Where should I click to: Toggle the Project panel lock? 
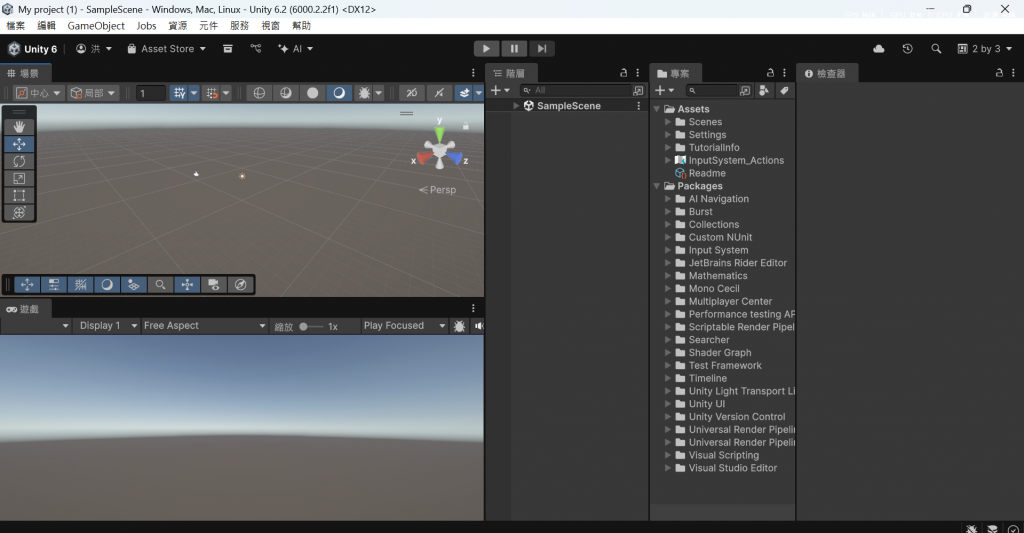(771, 73)
